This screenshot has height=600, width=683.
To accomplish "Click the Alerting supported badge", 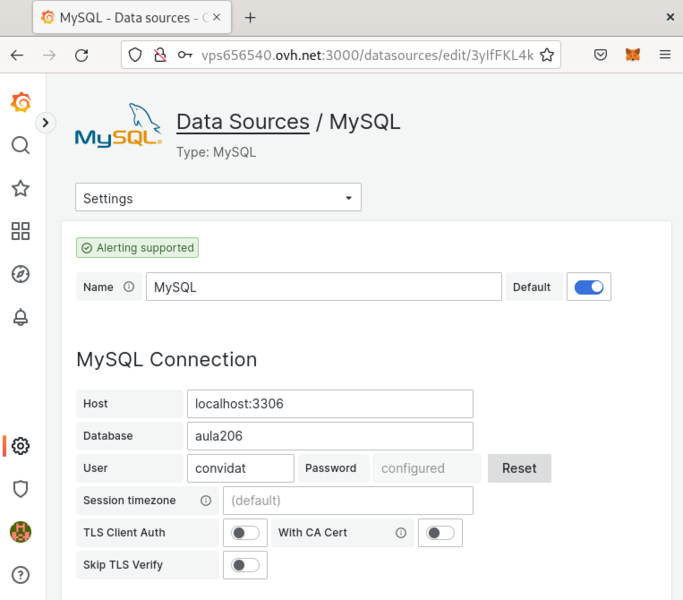I will click(137, 247).
